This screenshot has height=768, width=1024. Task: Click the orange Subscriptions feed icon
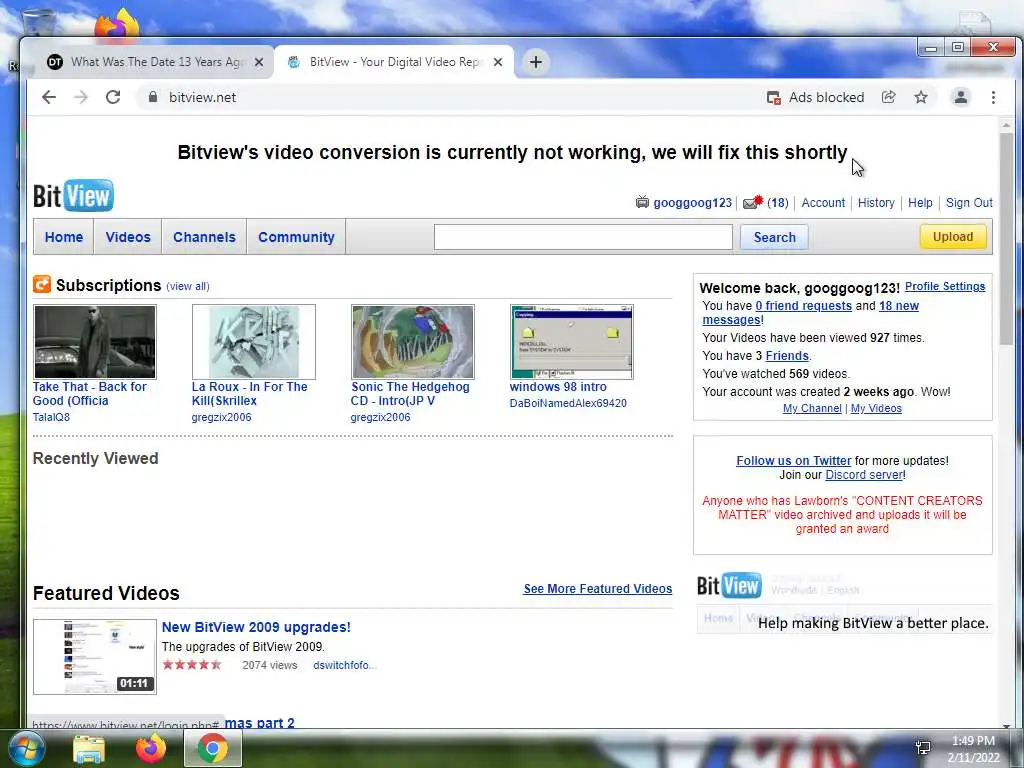pos(42,284)
